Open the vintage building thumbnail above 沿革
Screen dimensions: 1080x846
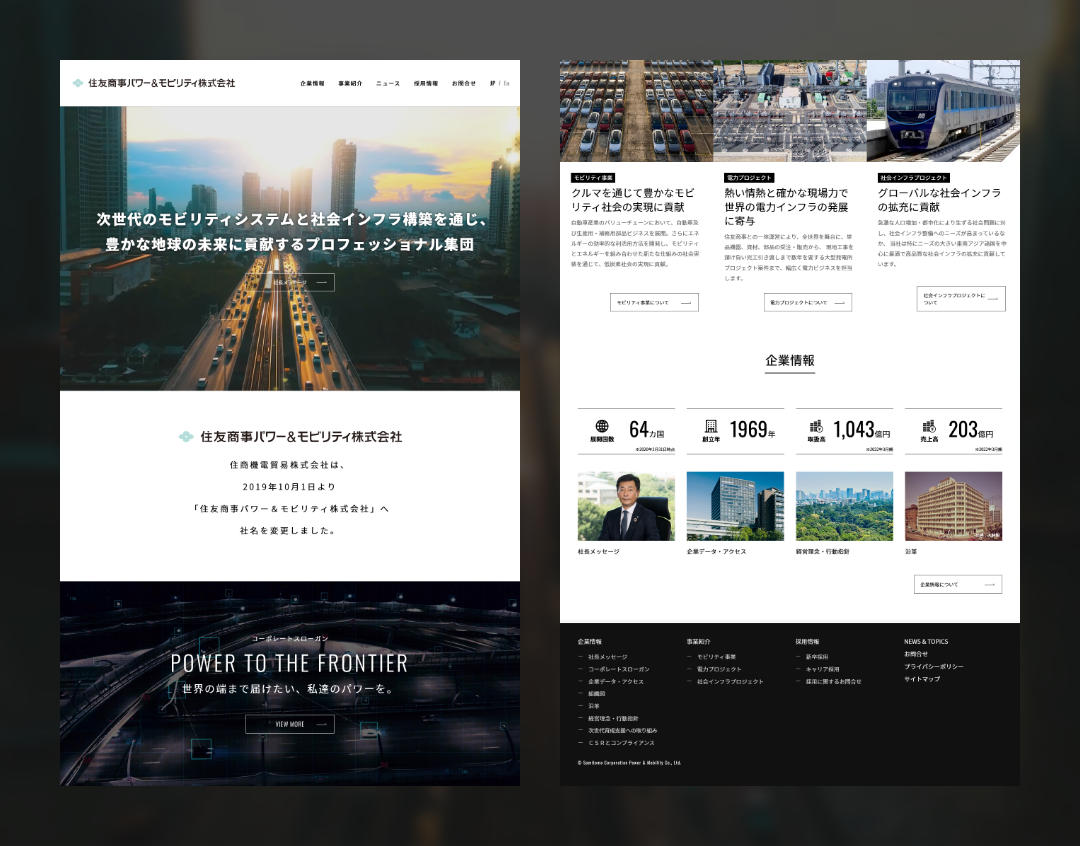(953, 506)
